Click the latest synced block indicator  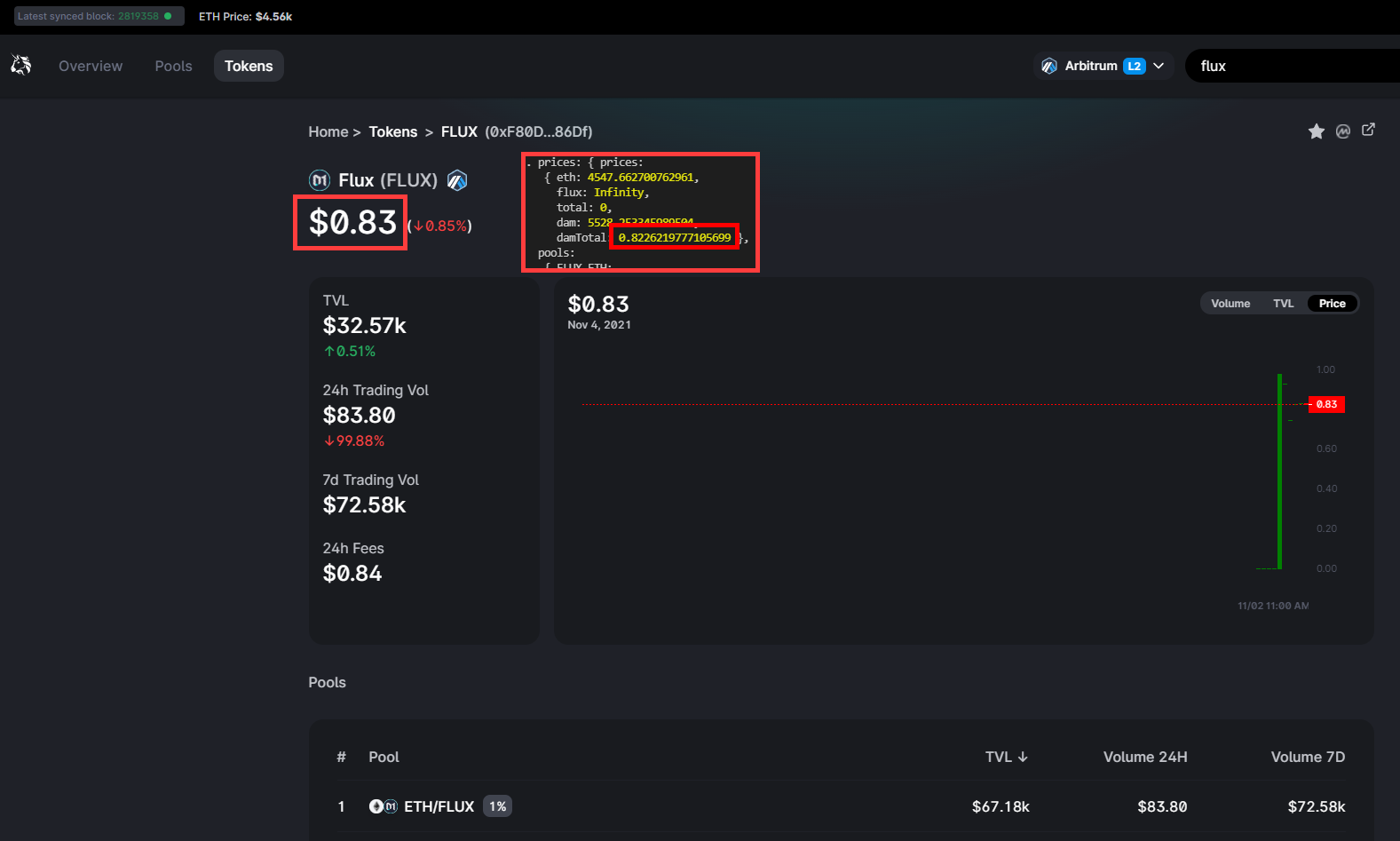click(x=99, y=16)
